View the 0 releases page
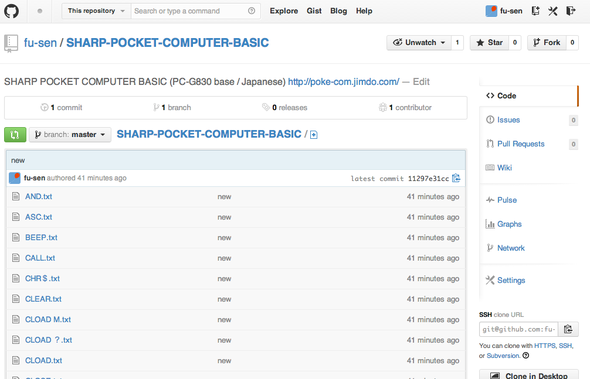The height and width of the screenshot is (379, 590). (x=285, y=107)
